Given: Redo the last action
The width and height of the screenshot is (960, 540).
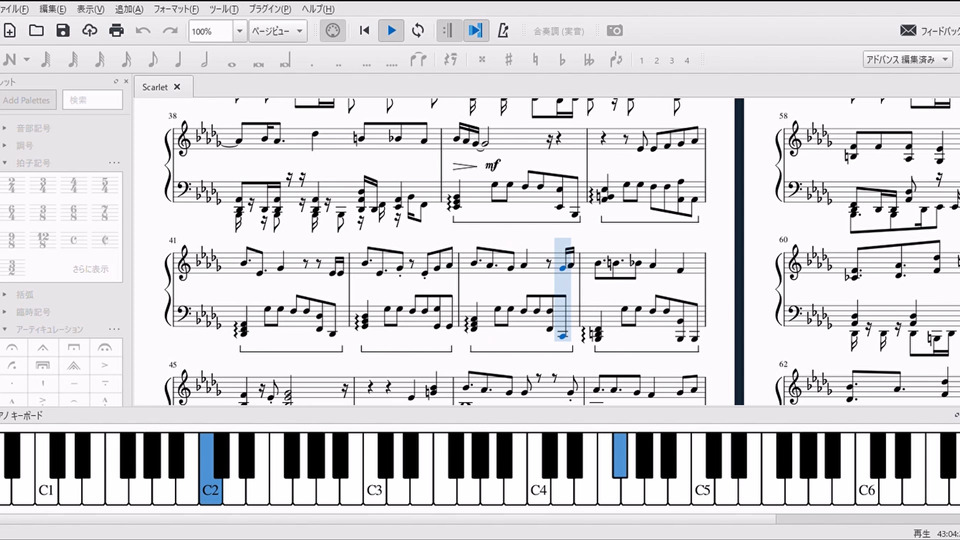Looking at the screenshot, I should click(x=170, y=31).
